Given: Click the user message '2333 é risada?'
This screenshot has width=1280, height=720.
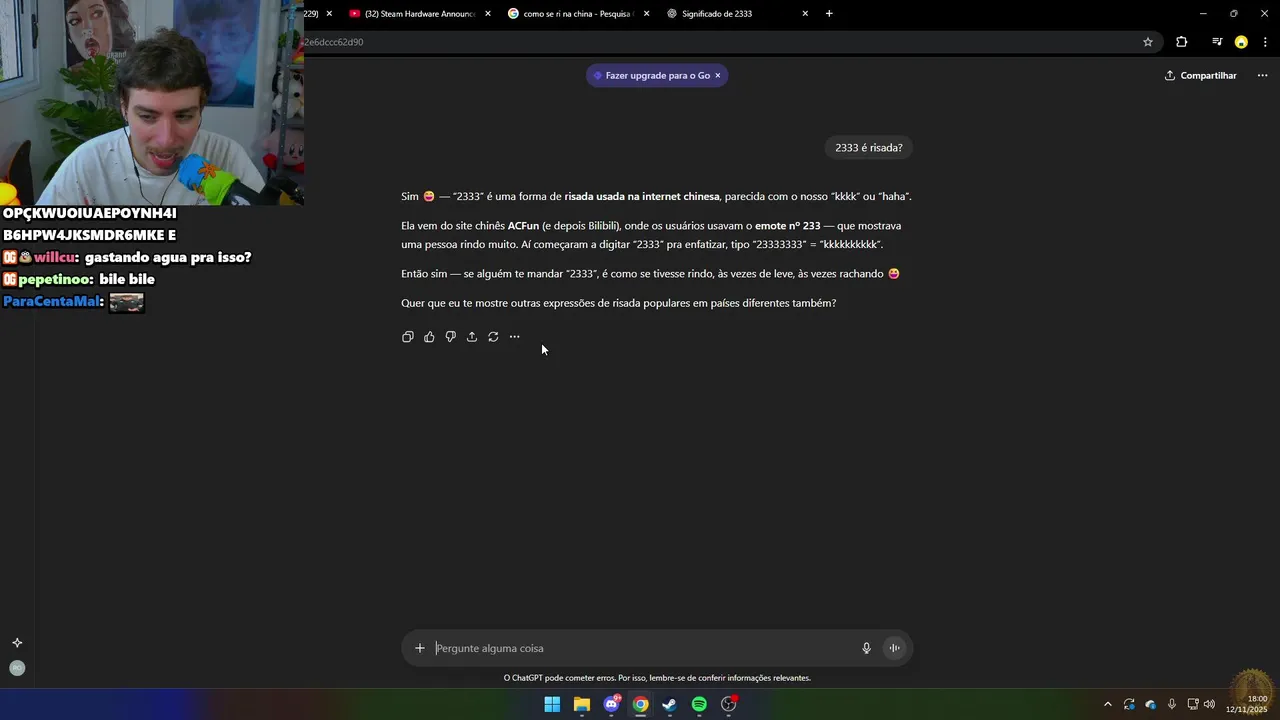Looking at the screenshot, I should (x=869, y=148).
